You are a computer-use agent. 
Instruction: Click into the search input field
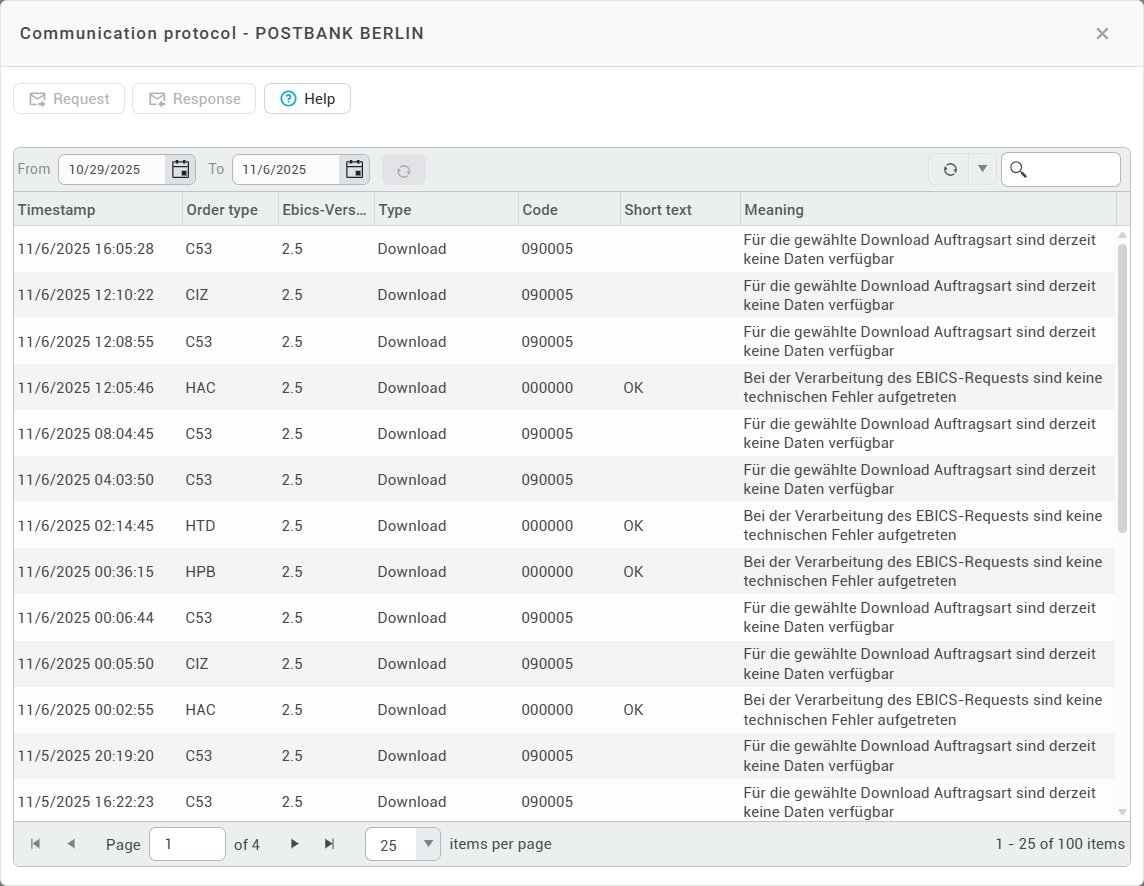click(1072, 169)
